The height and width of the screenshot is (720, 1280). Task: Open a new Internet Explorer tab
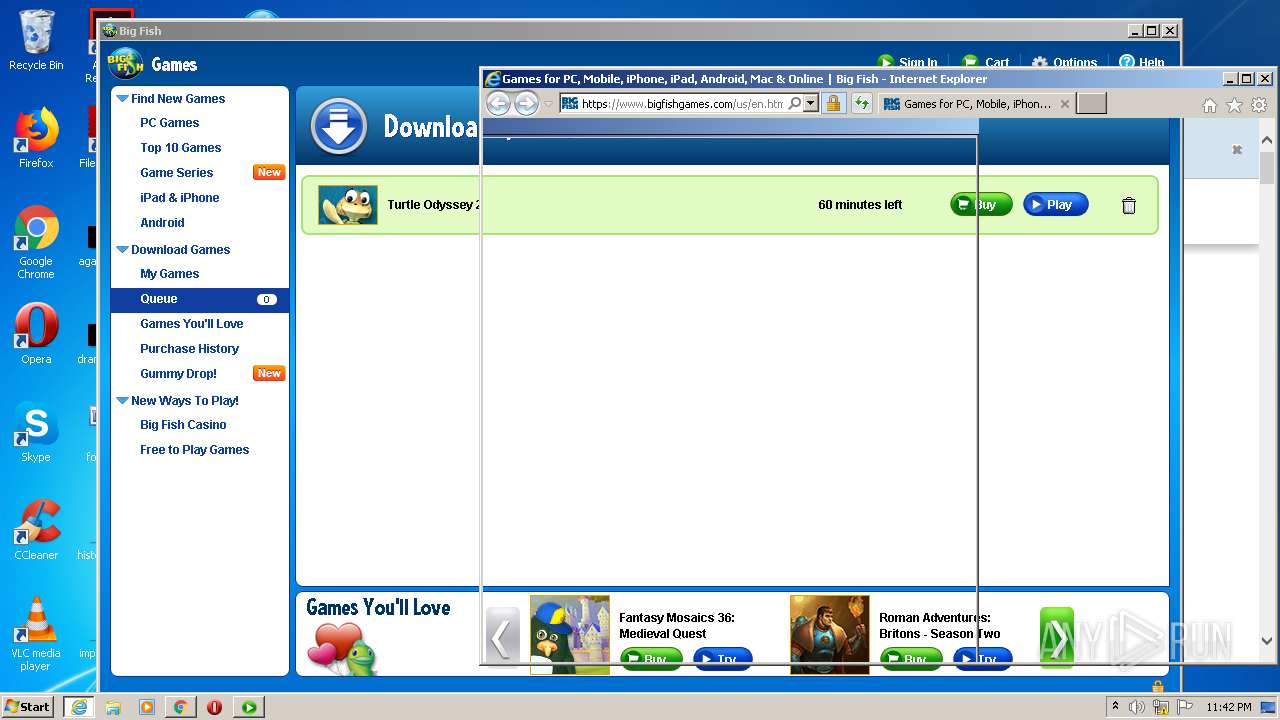[x=1092, y=104]
